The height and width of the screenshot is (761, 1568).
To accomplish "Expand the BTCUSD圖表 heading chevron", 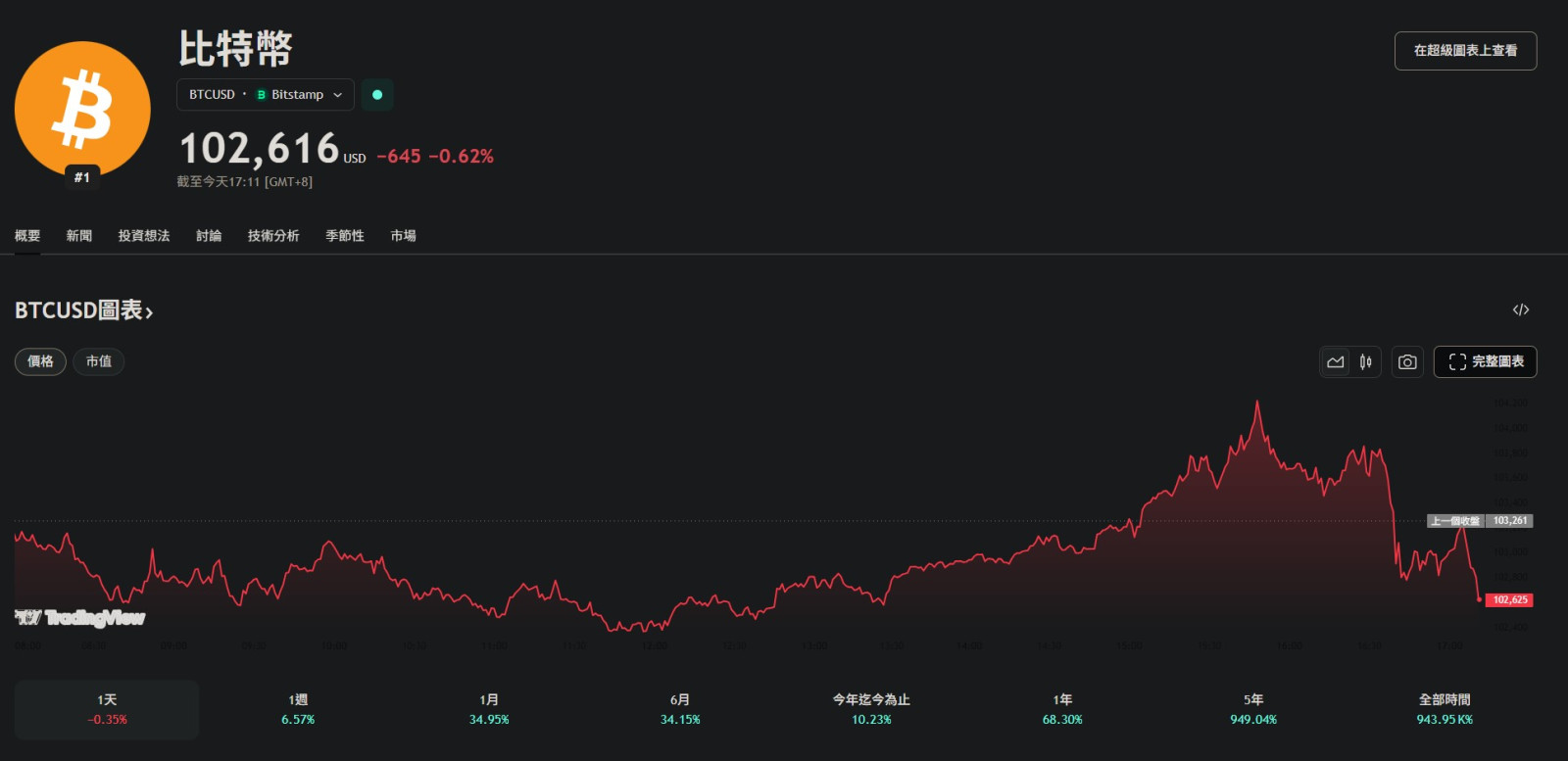I will tap(149, 312).
